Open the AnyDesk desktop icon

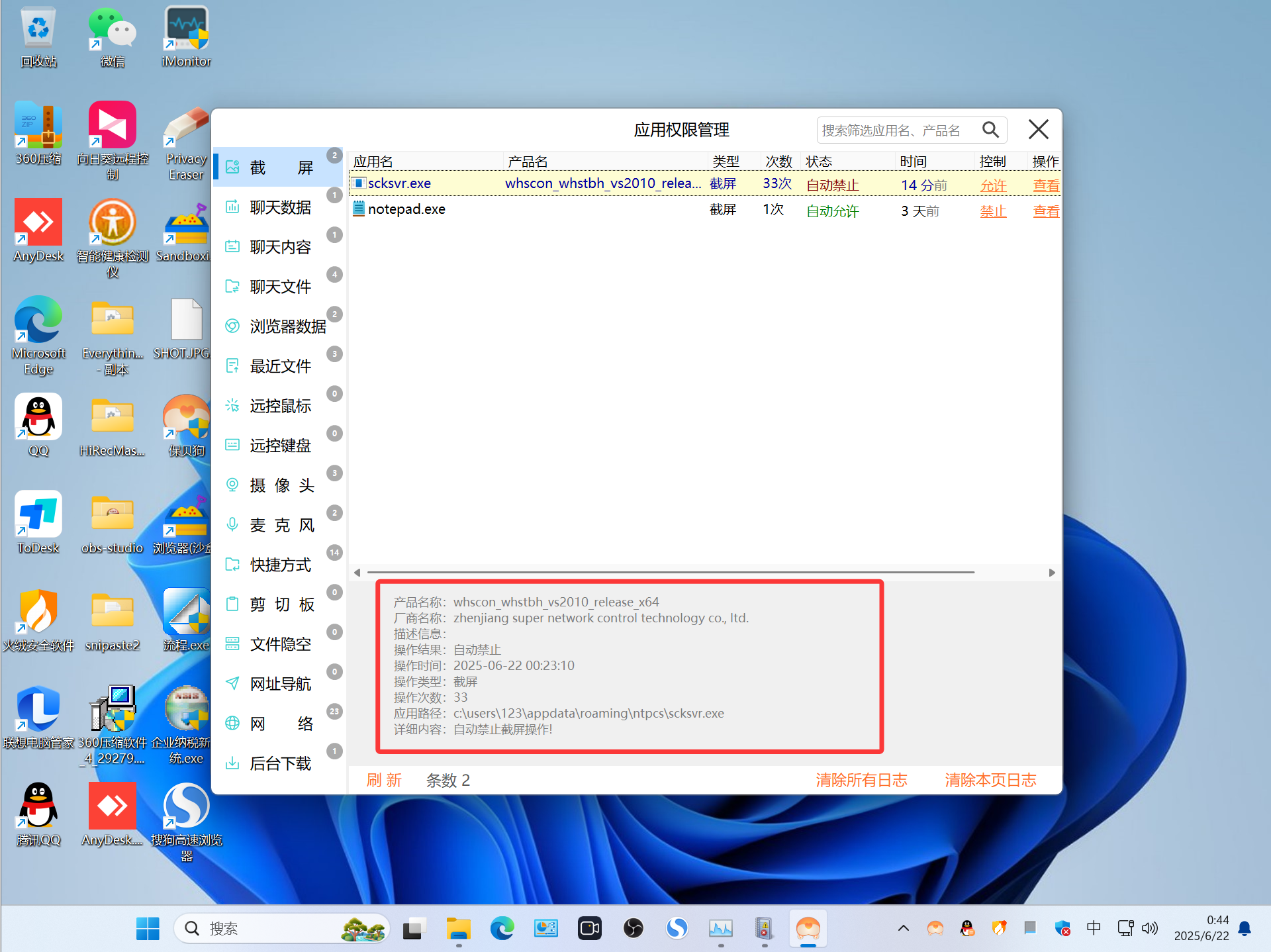(x=38, y=232)
